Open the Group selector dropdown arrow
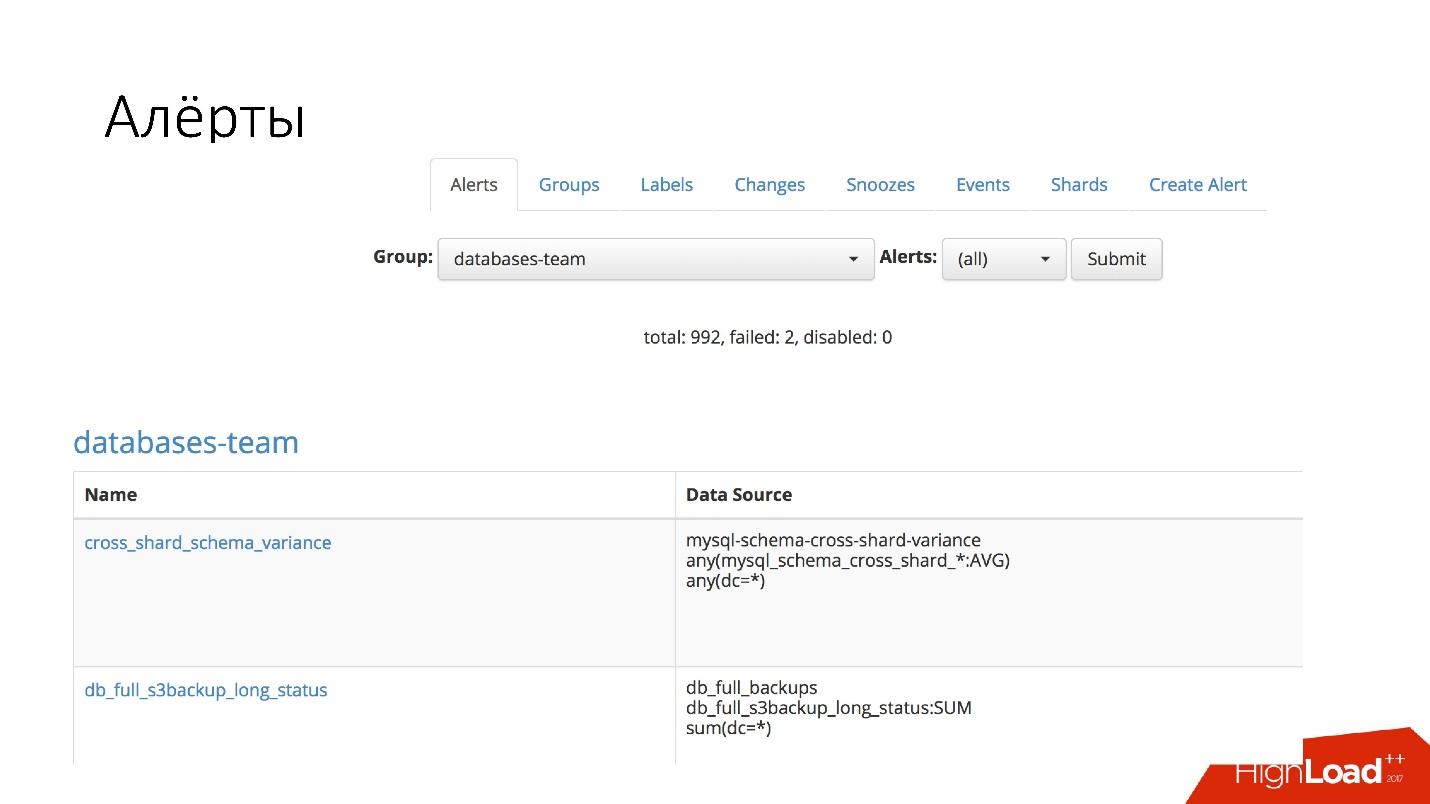This screenshot has width=1430, height=804. (853, 258)
